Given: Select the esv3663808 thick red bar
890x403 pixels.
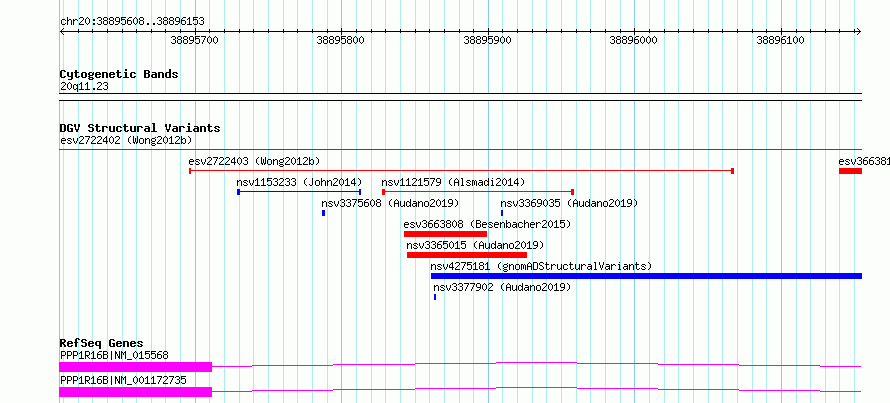Looking at the screenshot, I should point(446,234).
